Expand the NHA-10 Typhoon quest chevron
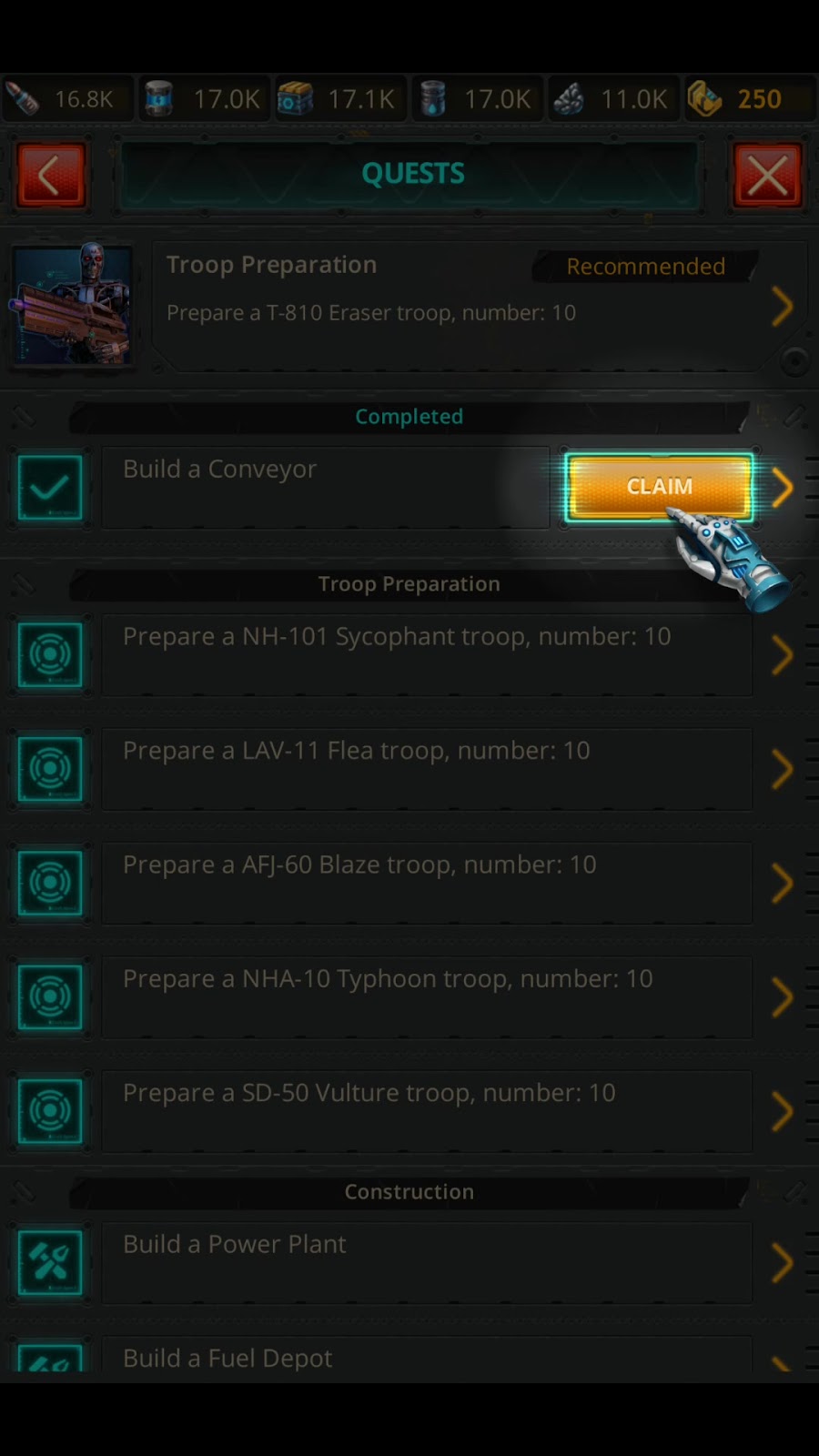 pyautogui.click(x=783, y=997)
